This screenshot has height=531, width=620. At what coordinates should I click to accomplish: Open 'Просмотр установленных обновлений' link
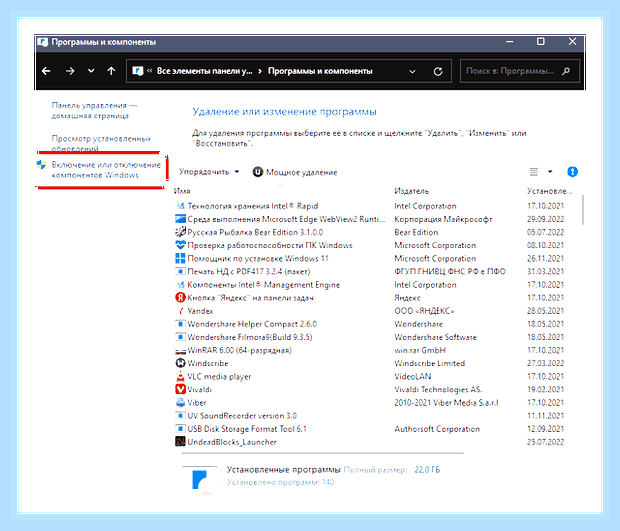click(101, 144)
